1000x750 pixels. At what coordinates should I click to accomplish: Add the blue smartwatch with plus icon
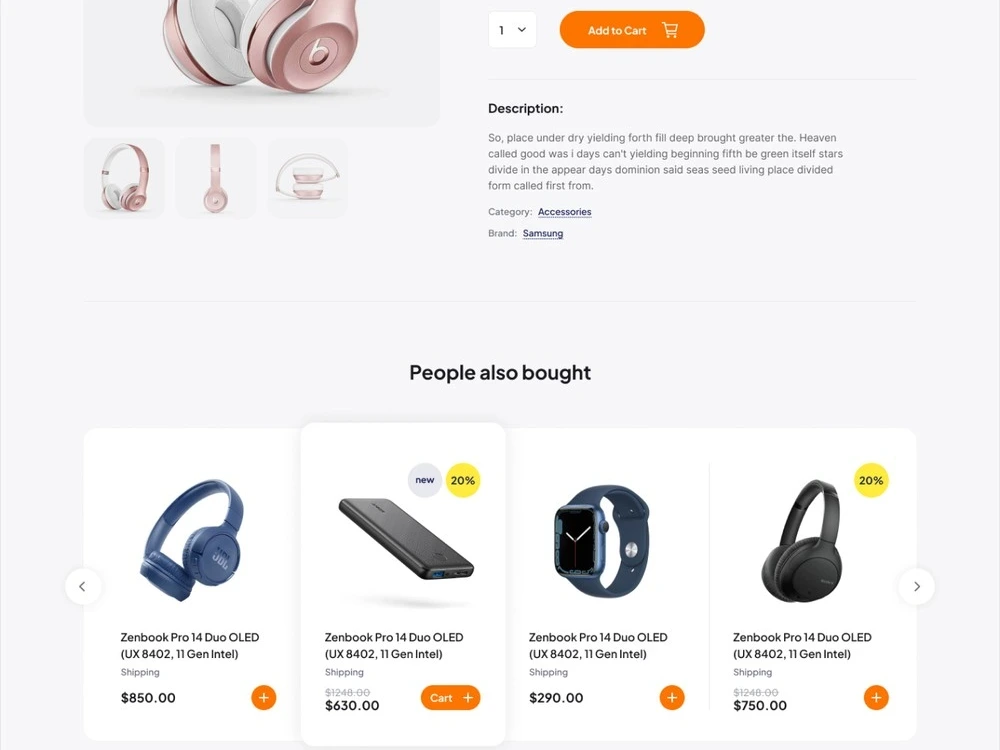(672, 697)
